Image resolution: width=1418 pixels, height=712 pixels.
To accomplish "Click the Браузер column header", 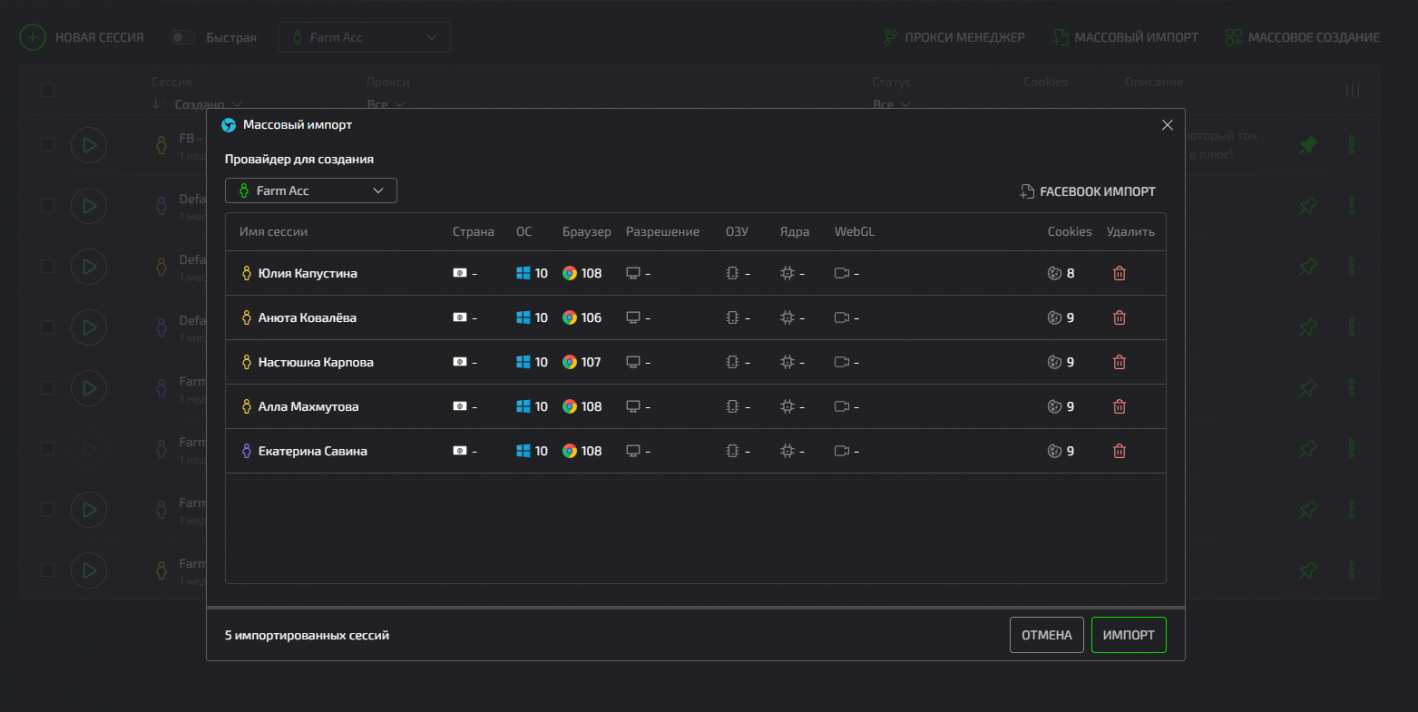I will point(586,231).
